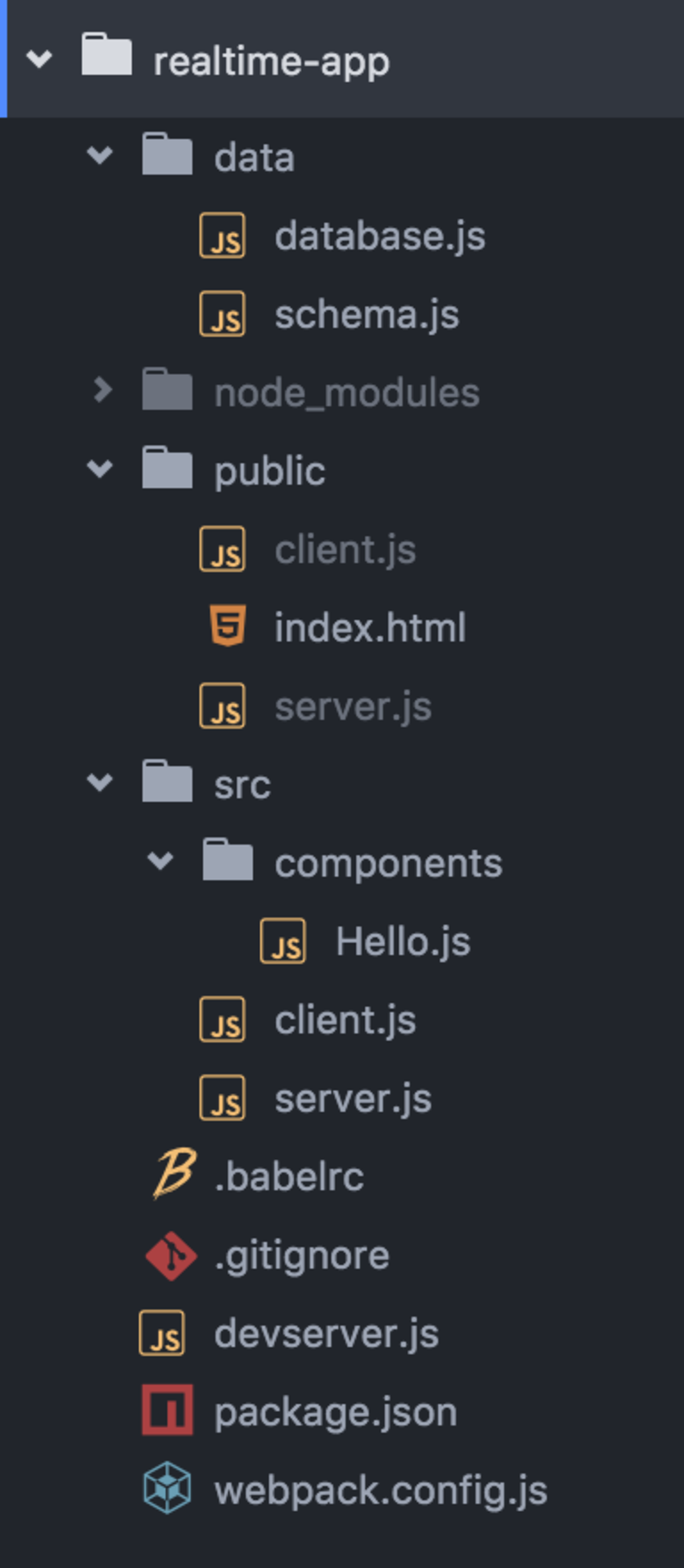Viewport: 684px width, 1568px height.
Task: Click the JS icon beside database.js
Action: [x=222, y=236]
